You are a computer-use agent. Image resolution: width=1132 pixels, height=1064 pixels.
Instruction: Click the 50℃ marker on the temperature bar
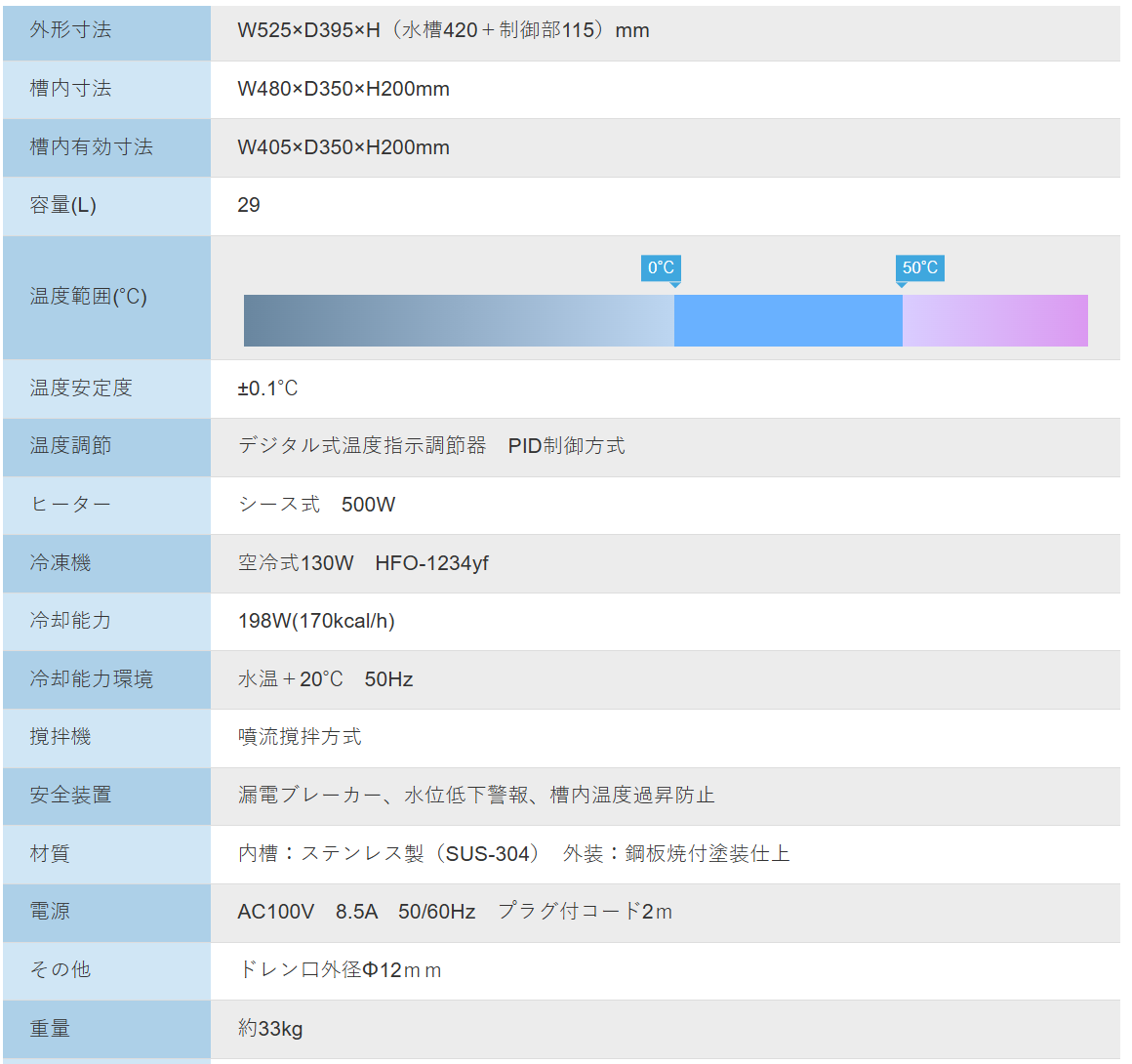(918, 267)
